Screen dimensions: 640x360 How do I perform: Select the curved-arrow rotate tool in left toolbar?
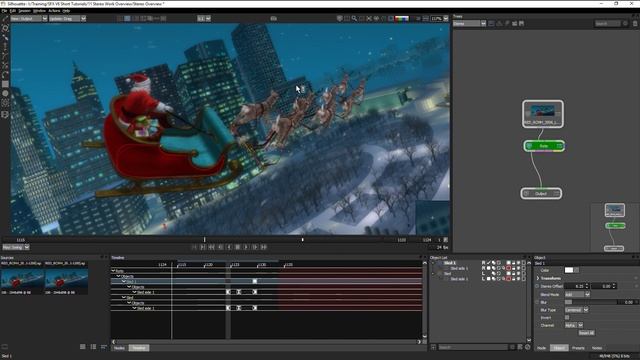[x=5, y=75]
